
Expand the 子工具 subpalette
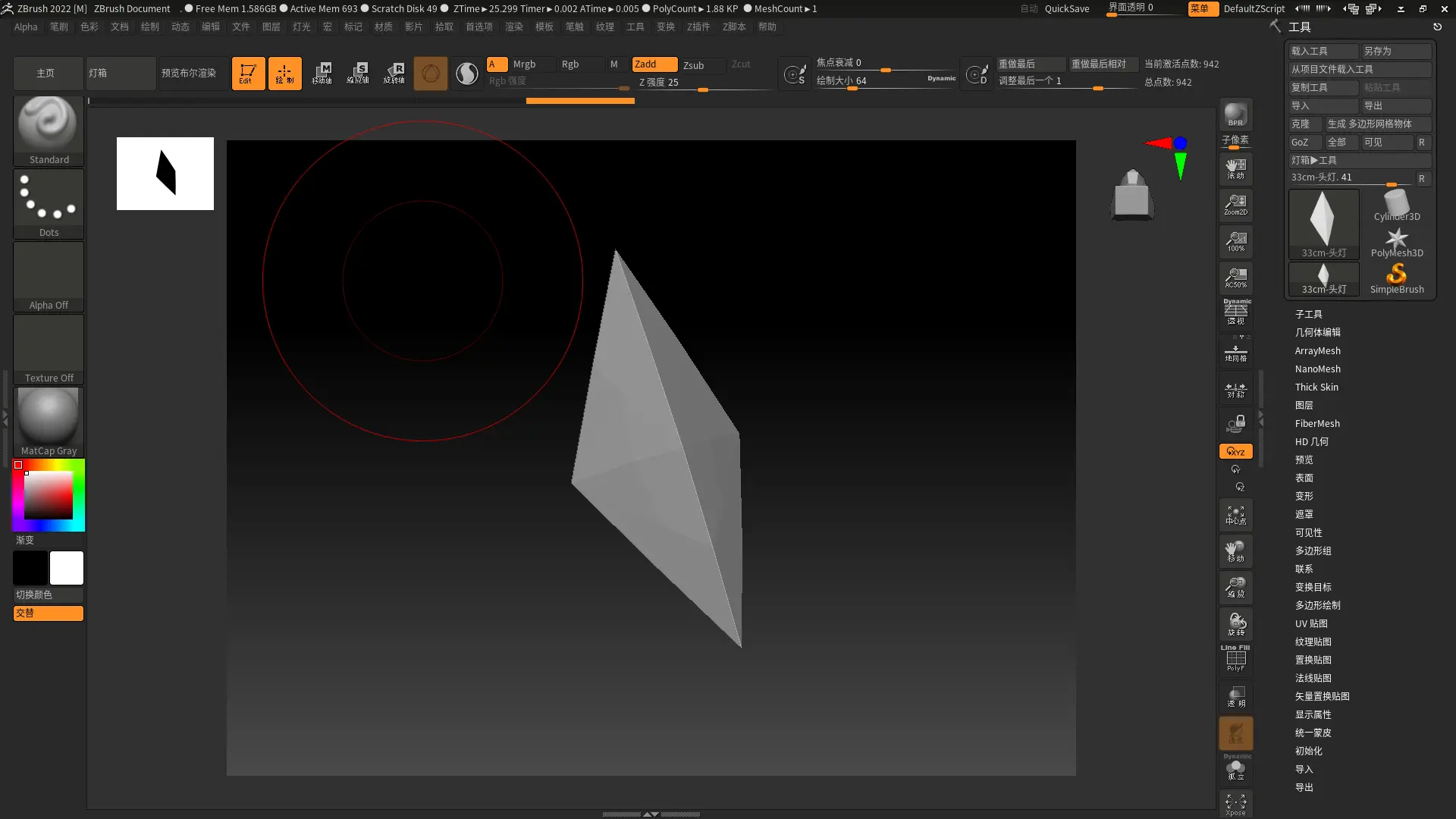1308,314
